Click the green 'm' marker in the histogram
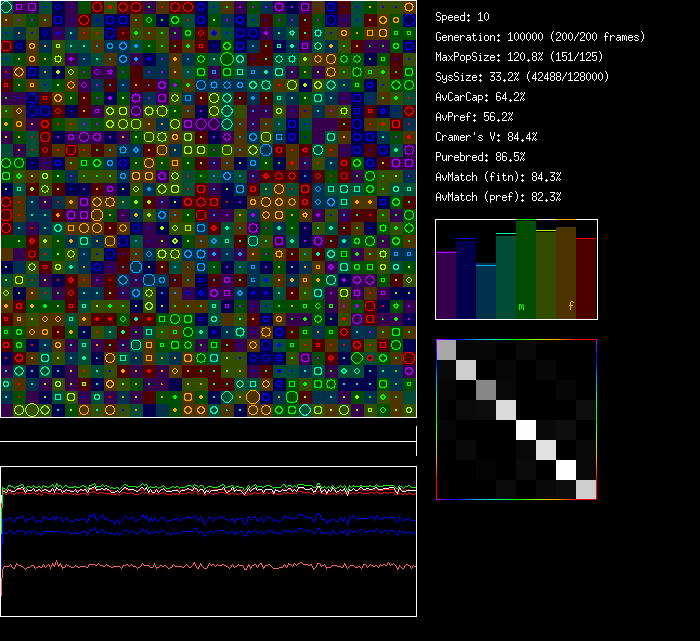This screenshot has height=641, width=700. pos(521,306)
